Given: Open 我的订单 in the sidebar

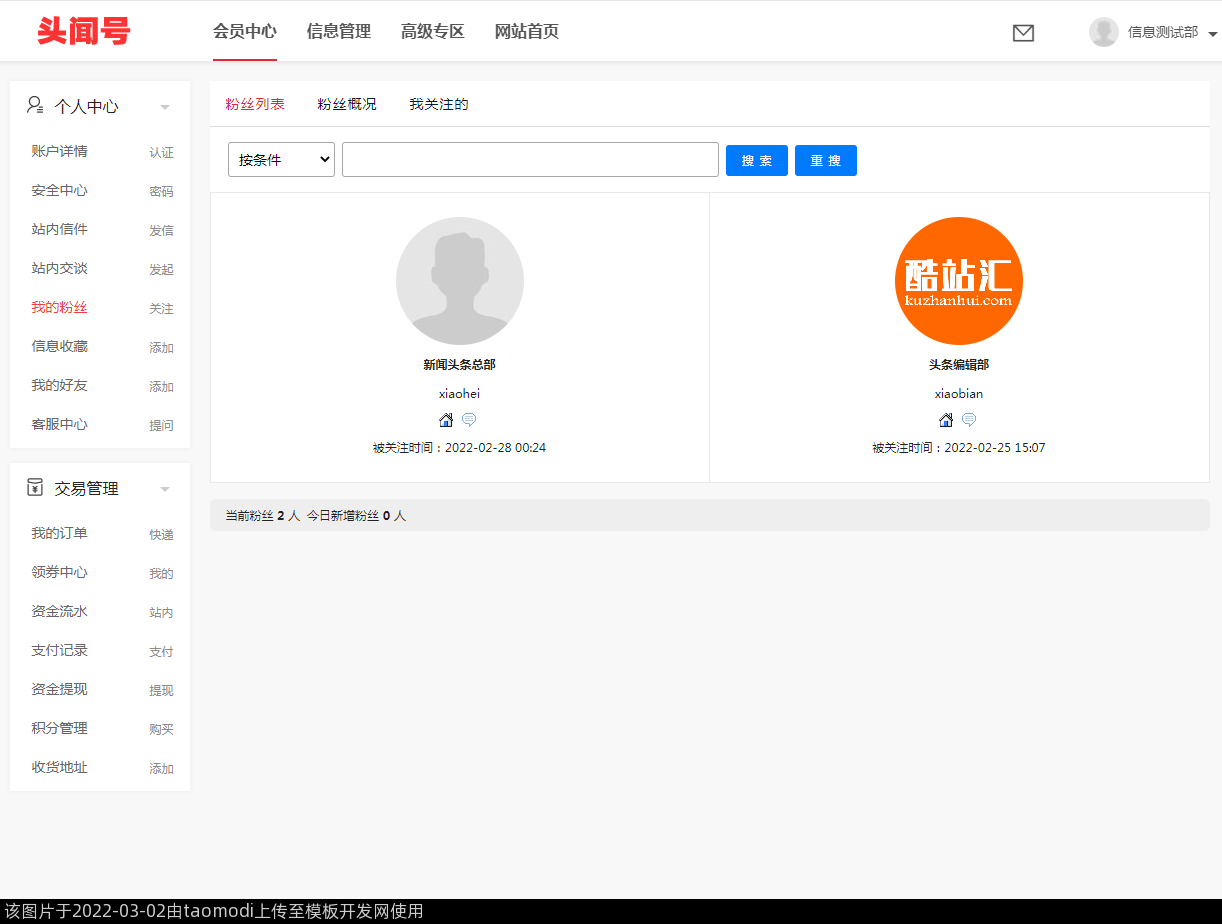Looking at the screenshot, I should (59, 534).
